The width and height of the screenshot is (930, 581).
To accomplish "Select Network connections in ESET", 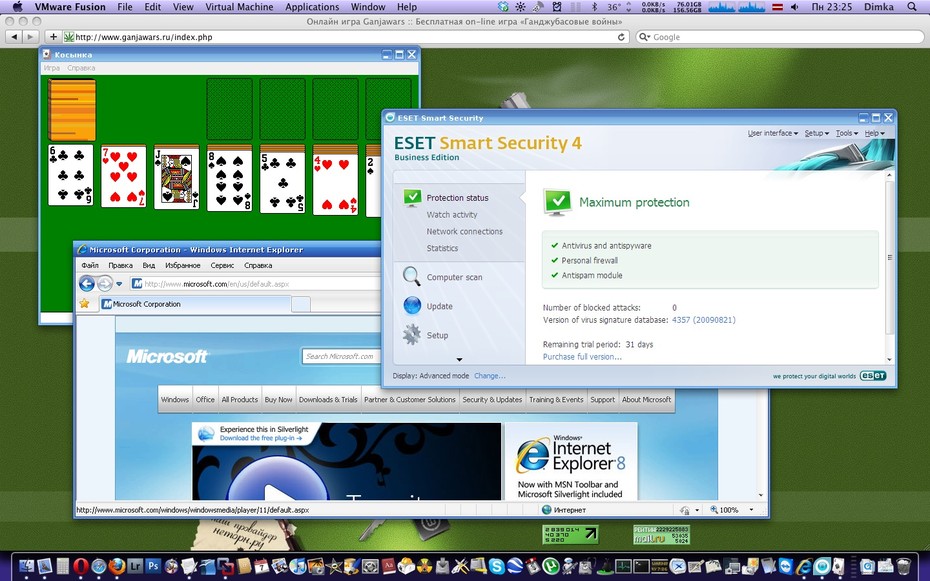I will [x=464, y=231].
